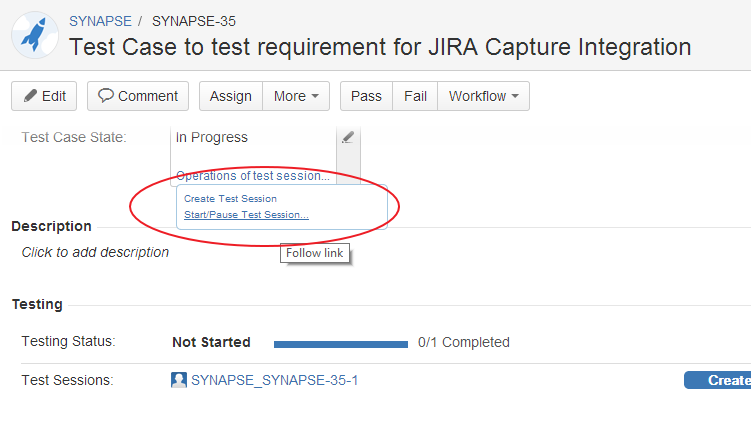Image resolution: width=751 pixels, height=430 pixels.
Task: Click the Testing Status label
Action: pos(68,341)
